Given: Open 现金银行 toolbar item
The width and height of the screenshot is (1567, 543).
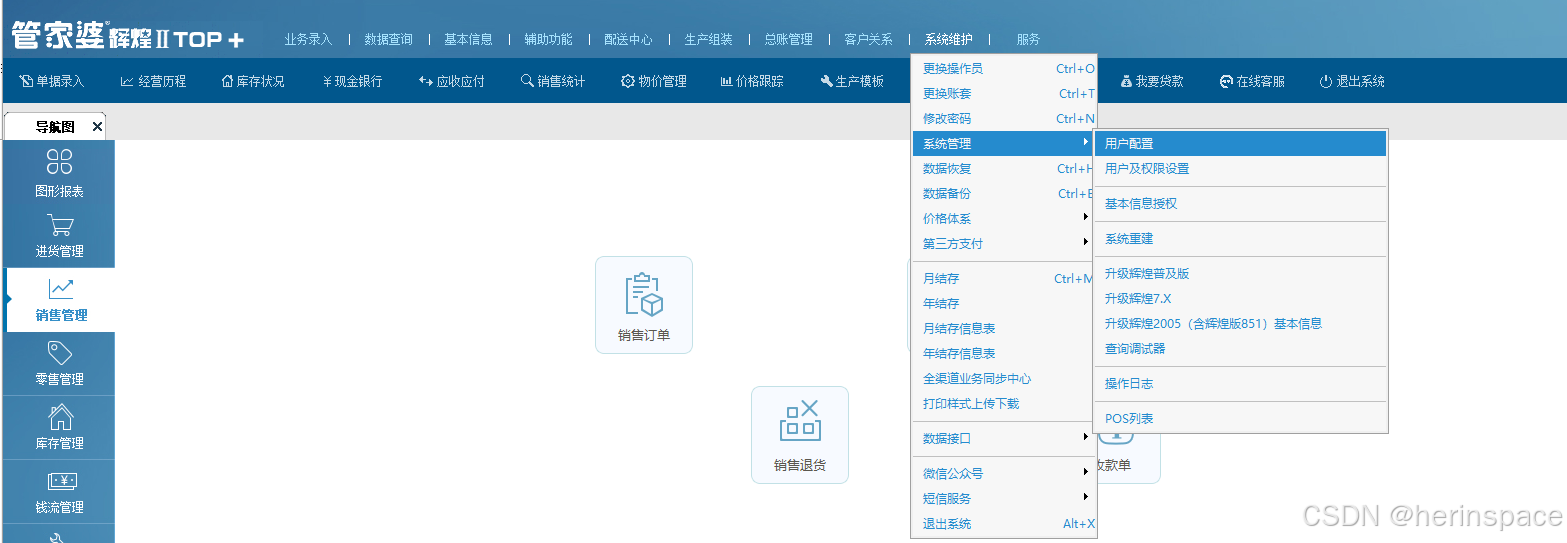Looking at the screenshot, I should [x=353, y=81].
